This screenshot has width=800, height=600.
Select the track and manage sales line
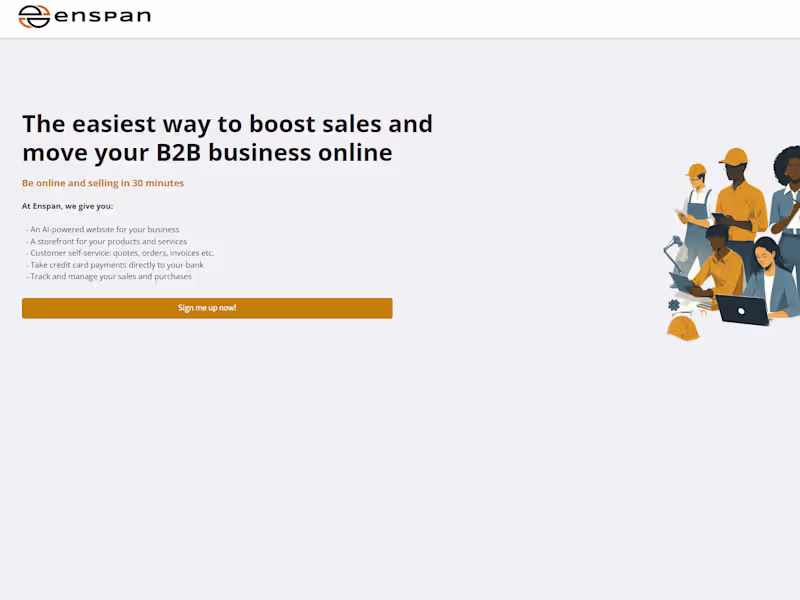[108, 277]
